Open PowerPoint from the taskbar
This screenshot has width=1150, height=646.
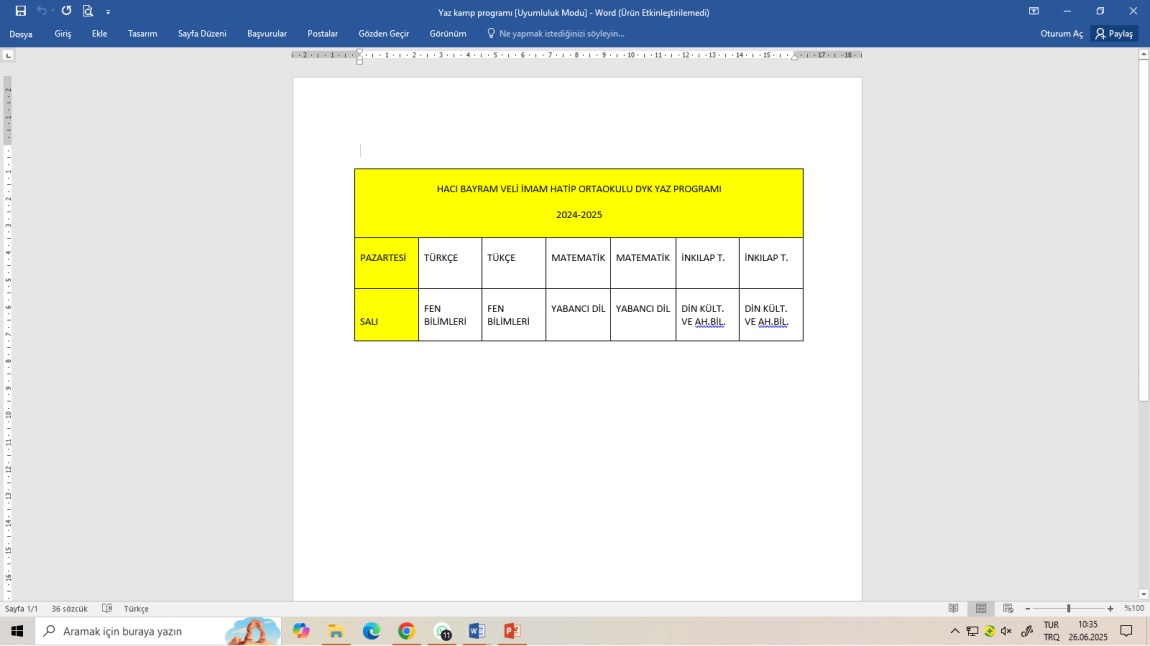tap(512, 631)
